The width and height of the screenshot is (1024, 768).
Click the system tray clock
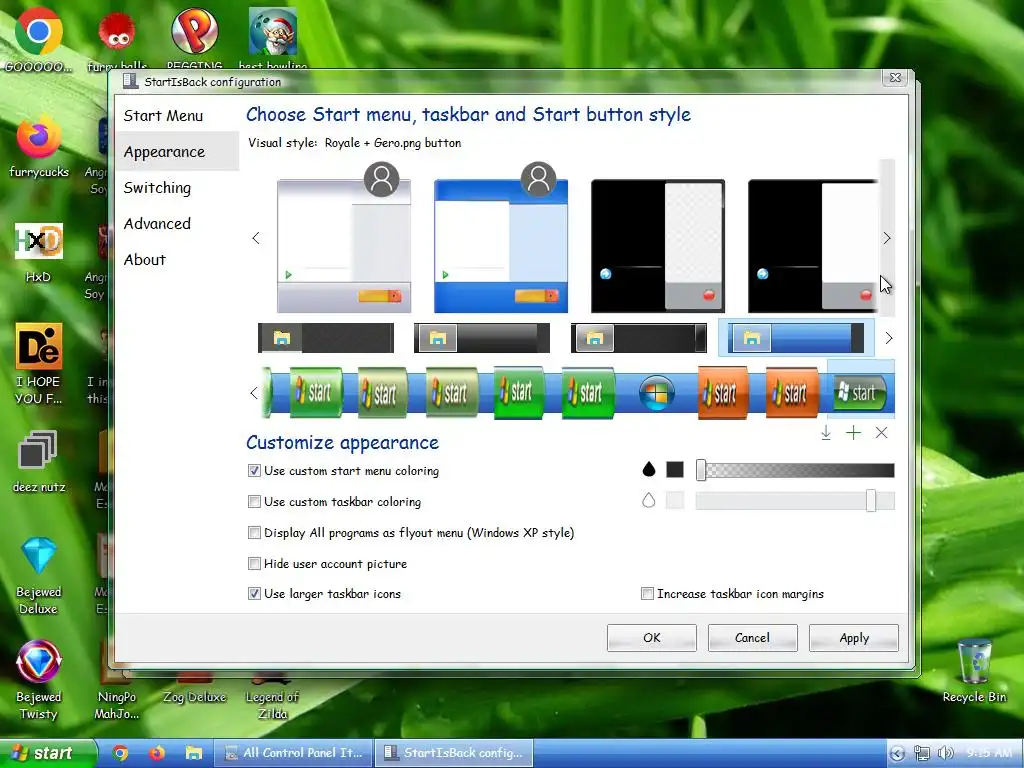[988, 753]
